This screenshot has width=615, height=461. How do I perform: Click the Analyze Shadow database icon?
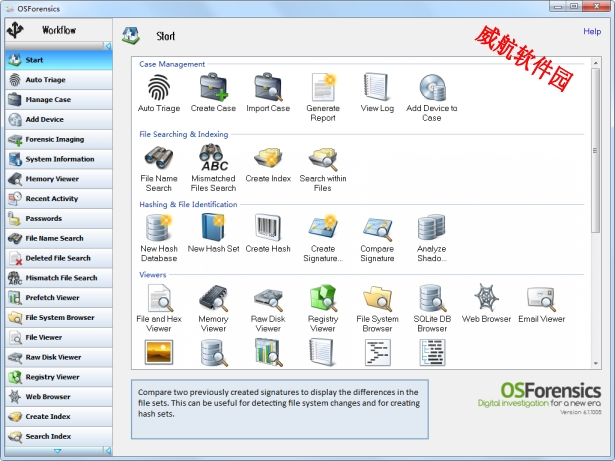point(431,228)
